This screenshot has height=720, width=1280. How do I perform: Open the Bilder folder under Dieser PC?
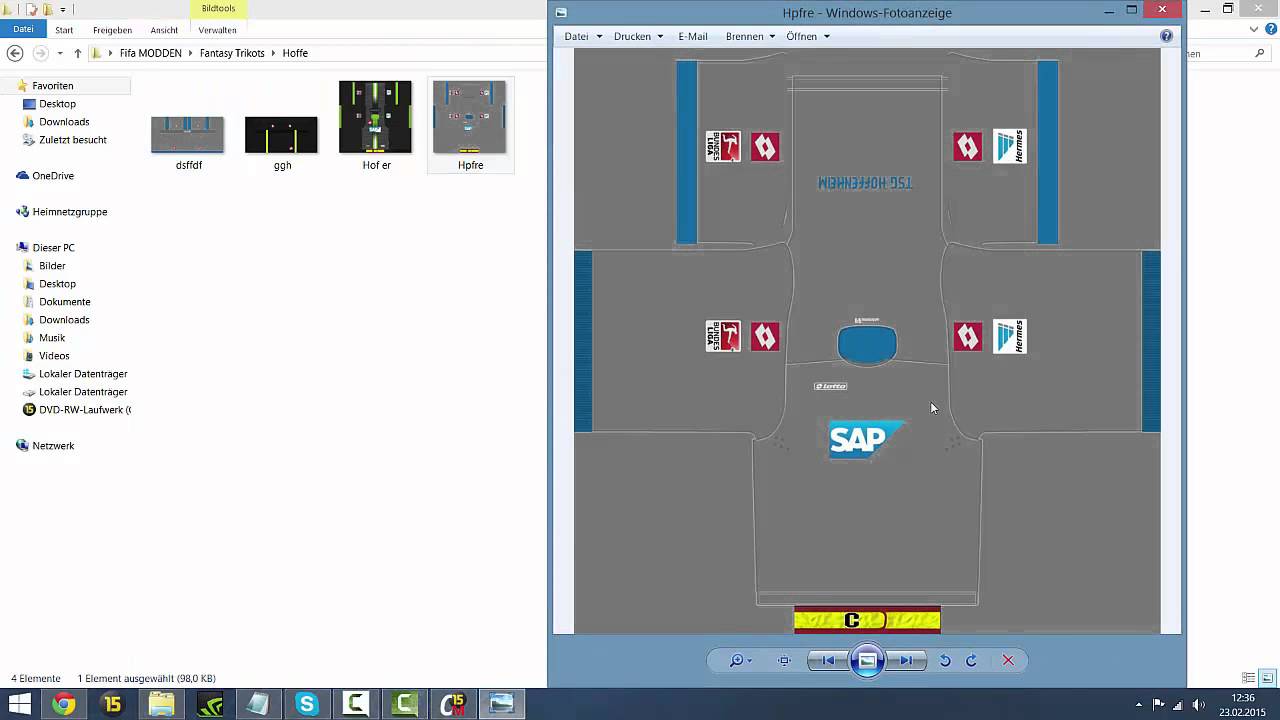[52, 266]
